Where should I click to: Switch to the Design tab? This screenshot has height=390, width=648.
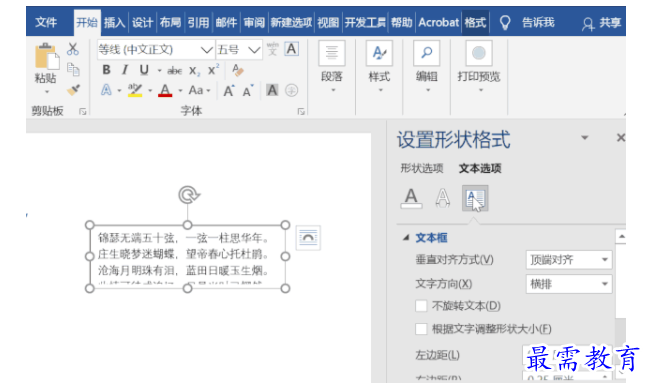coord(143,22)
